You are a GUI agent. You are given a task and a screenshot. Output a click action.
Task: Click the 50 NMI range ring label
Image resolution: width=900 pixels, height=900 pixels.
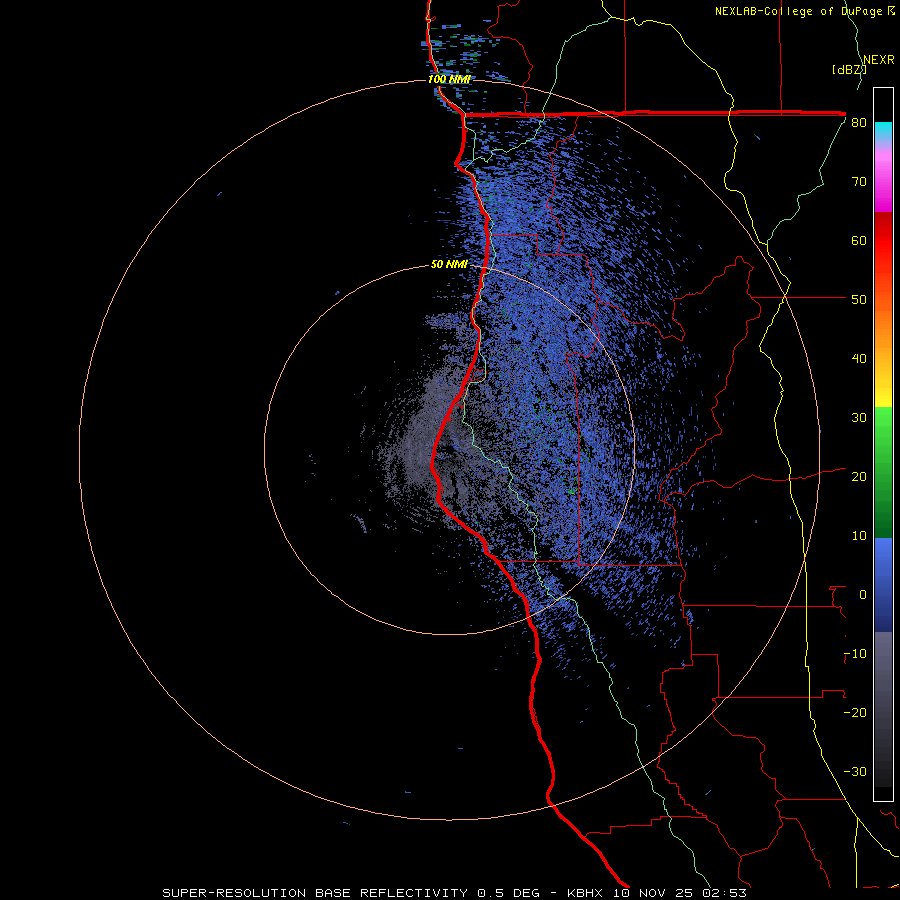pos(449,265)
